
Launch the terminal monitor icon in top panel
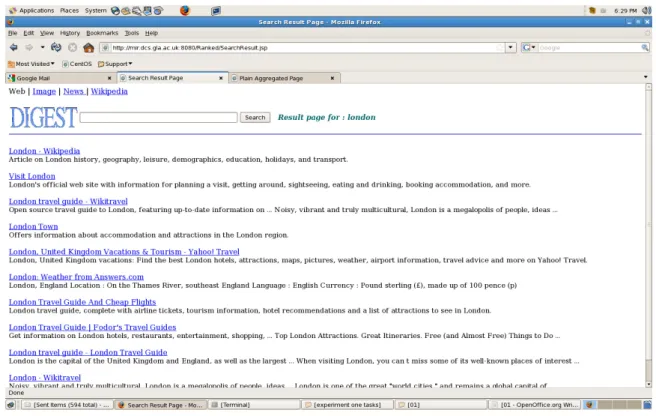pos(216,11)
